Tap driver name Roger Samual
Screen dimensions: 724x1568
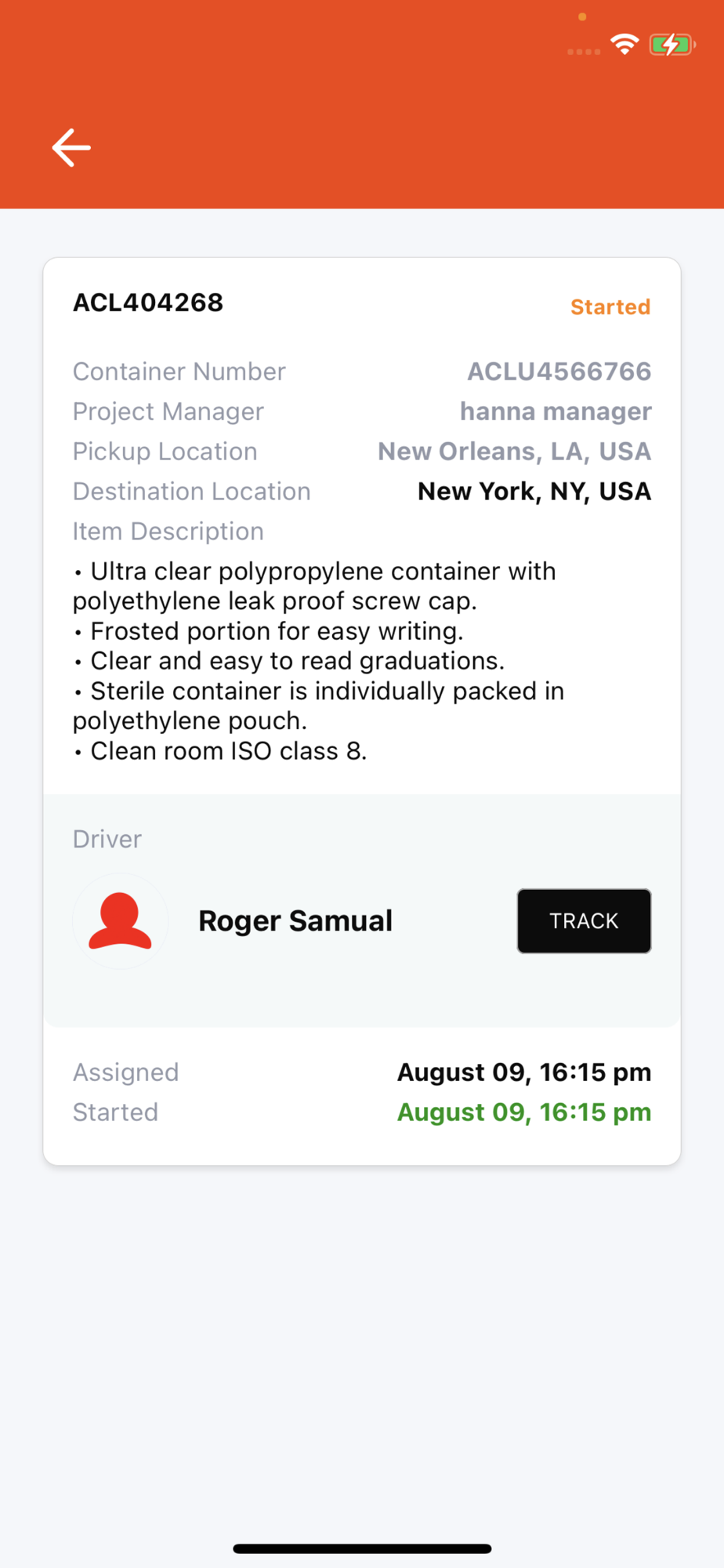coord(295,920)
